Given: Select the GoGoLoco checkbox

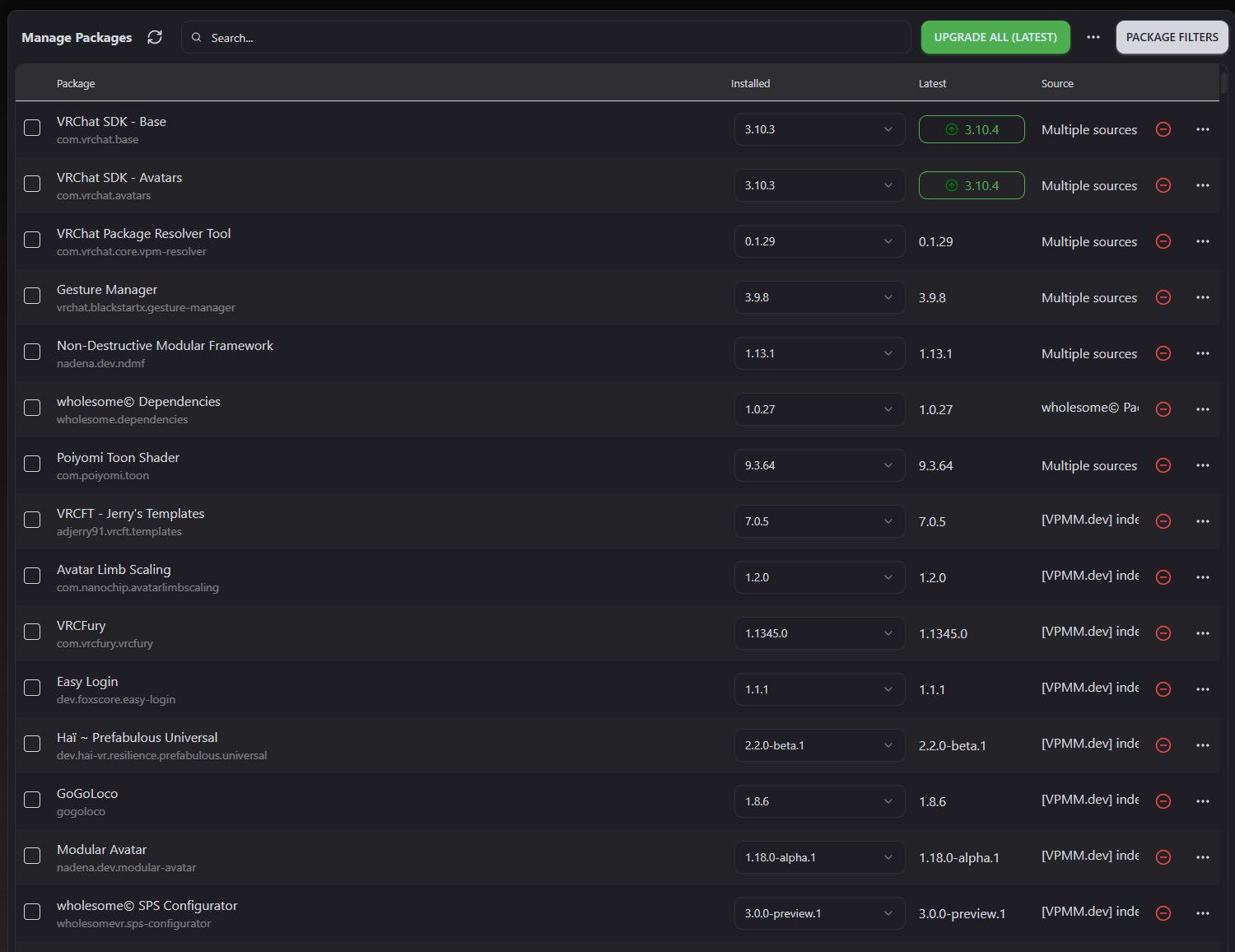Looking at the screenshot, I should tap(32, 800).
